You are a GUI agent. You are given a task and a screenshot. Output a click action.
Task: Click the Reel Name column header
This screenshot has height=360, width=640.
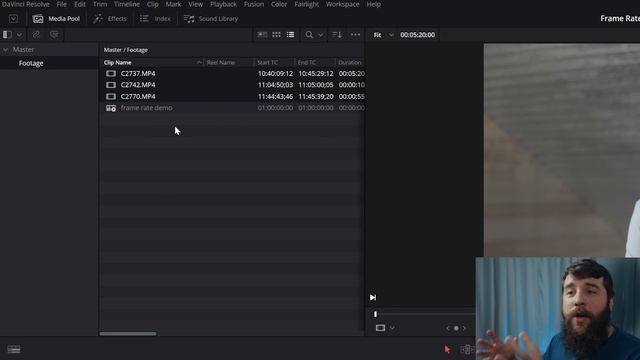point(220,62)
